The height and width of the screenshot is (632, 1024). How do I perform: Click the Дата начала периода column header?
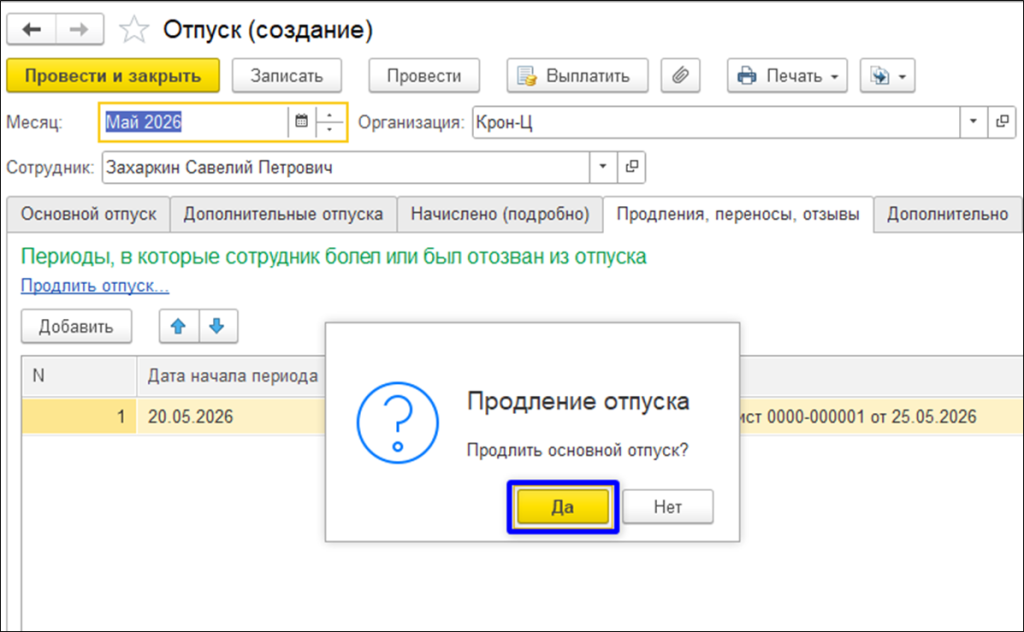(x=231, y=376)
